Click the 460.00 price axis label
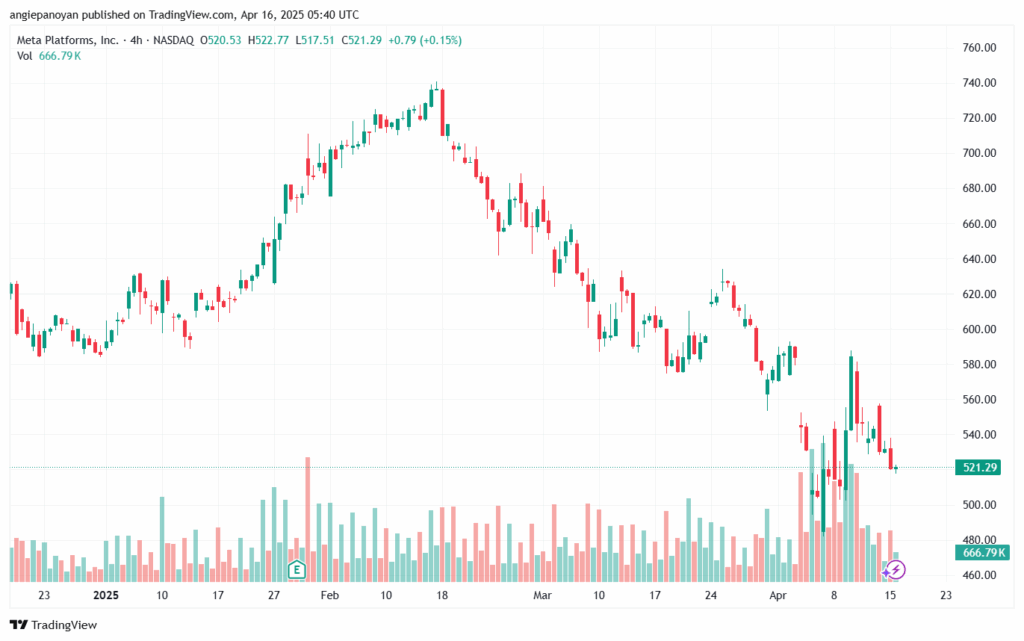 click(x=979, y=575)
